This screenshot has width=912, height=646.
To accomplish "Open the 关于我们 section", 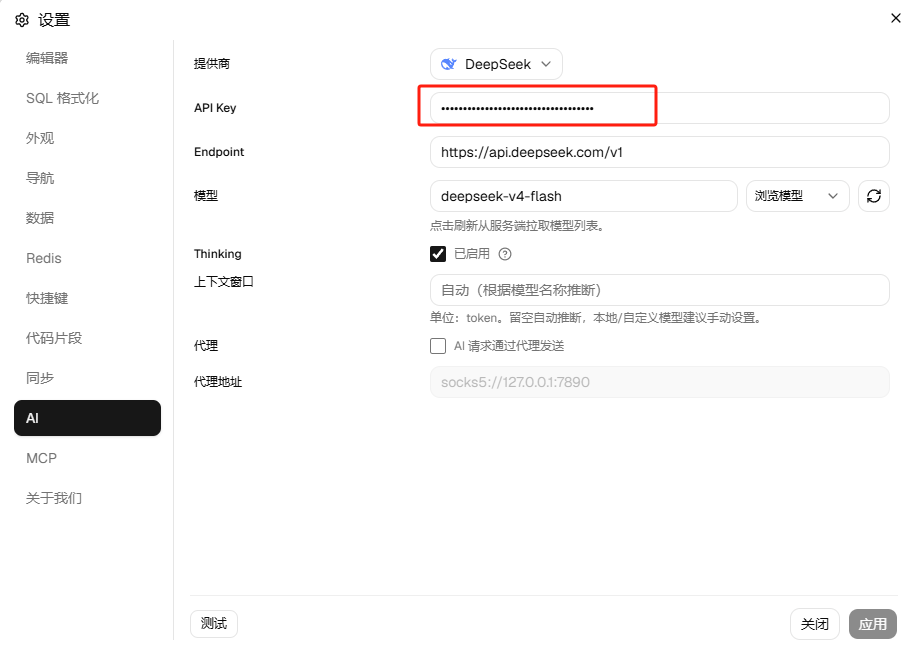I will pos(87,498).
